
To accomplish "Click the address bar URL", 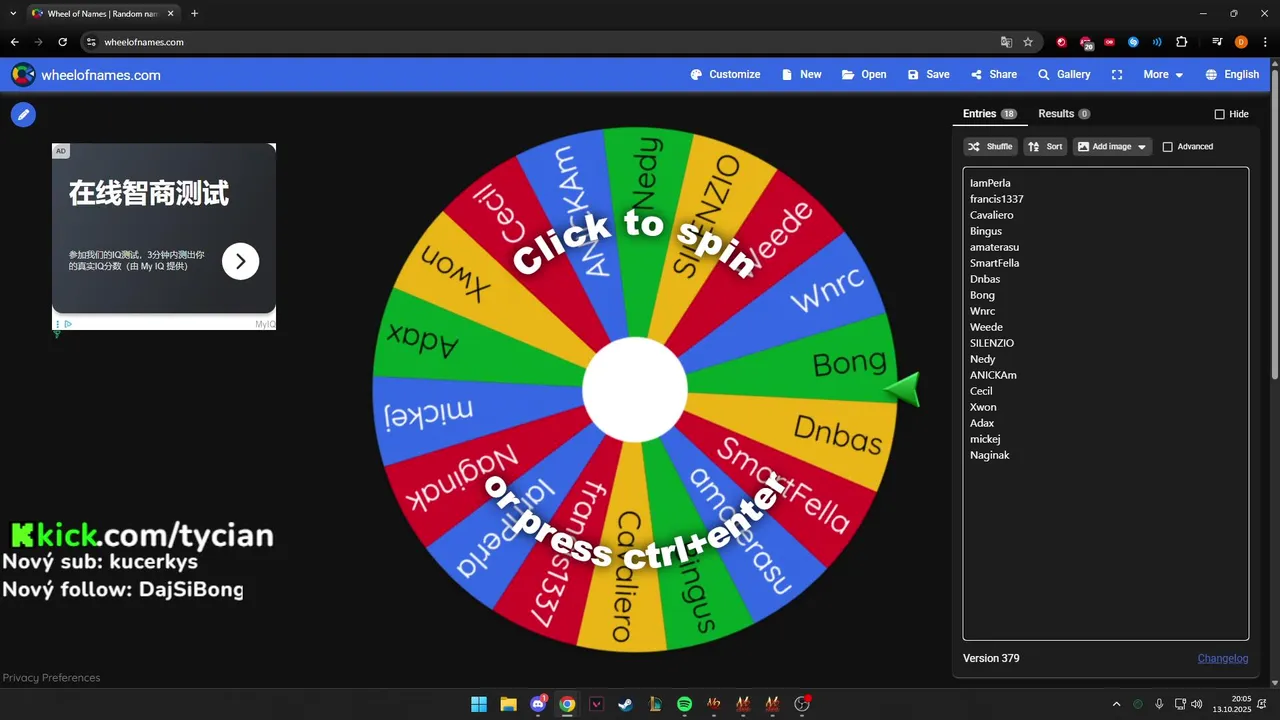I will point(144,42).
